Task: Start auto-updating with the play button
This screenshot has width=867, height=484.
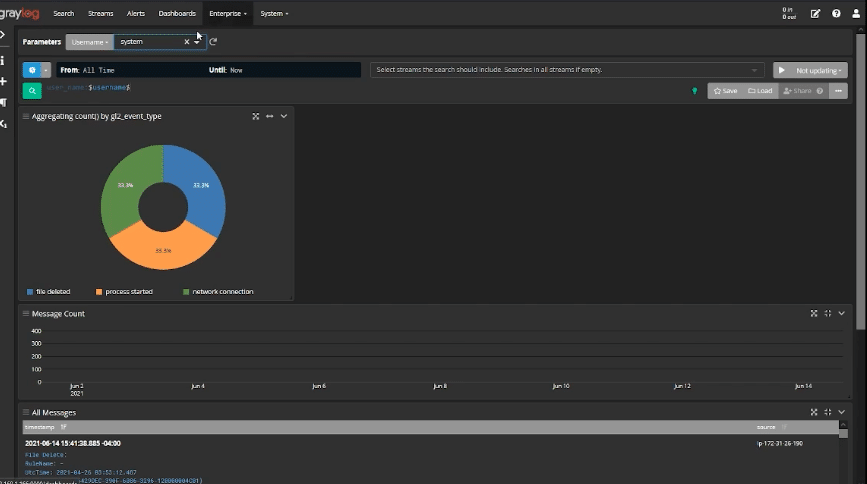Action: click(x=782, y=70)
